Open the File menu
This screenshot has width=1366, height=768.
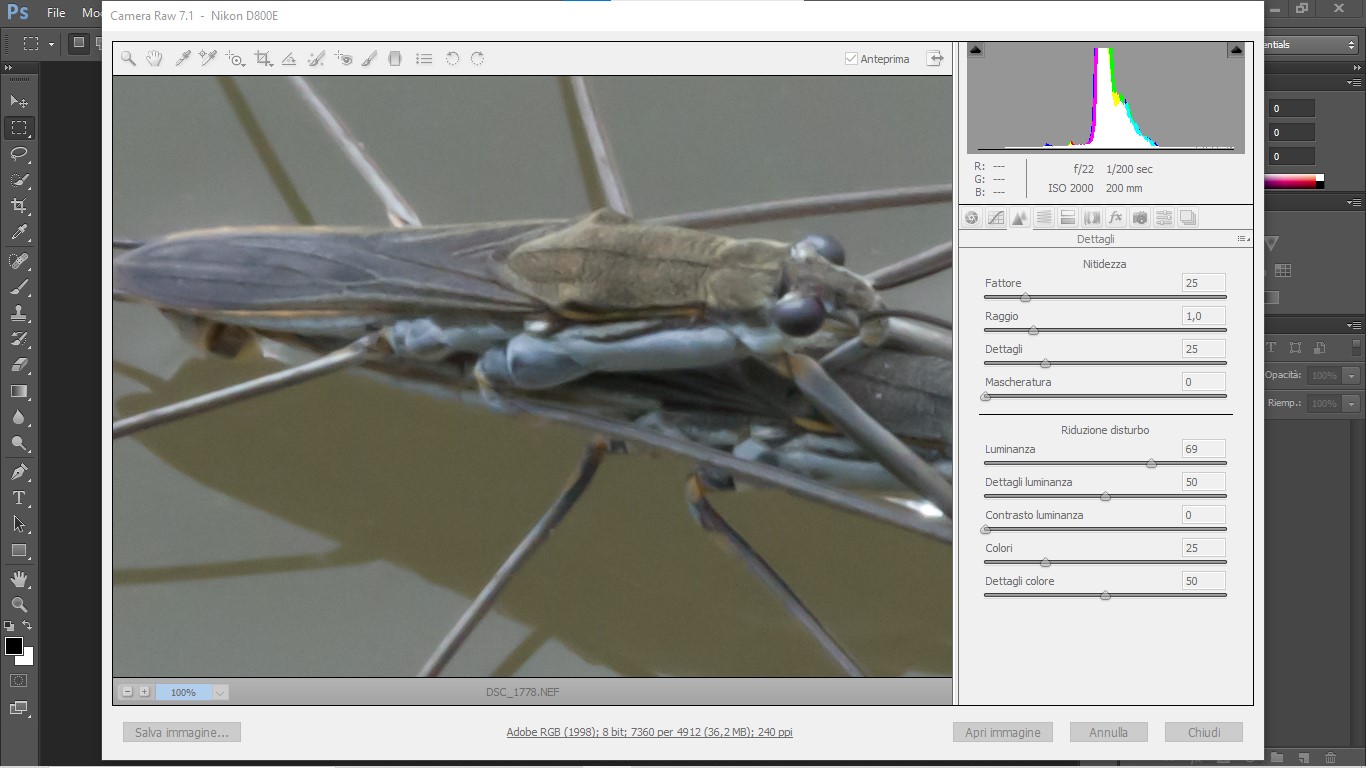coord(56,13)
